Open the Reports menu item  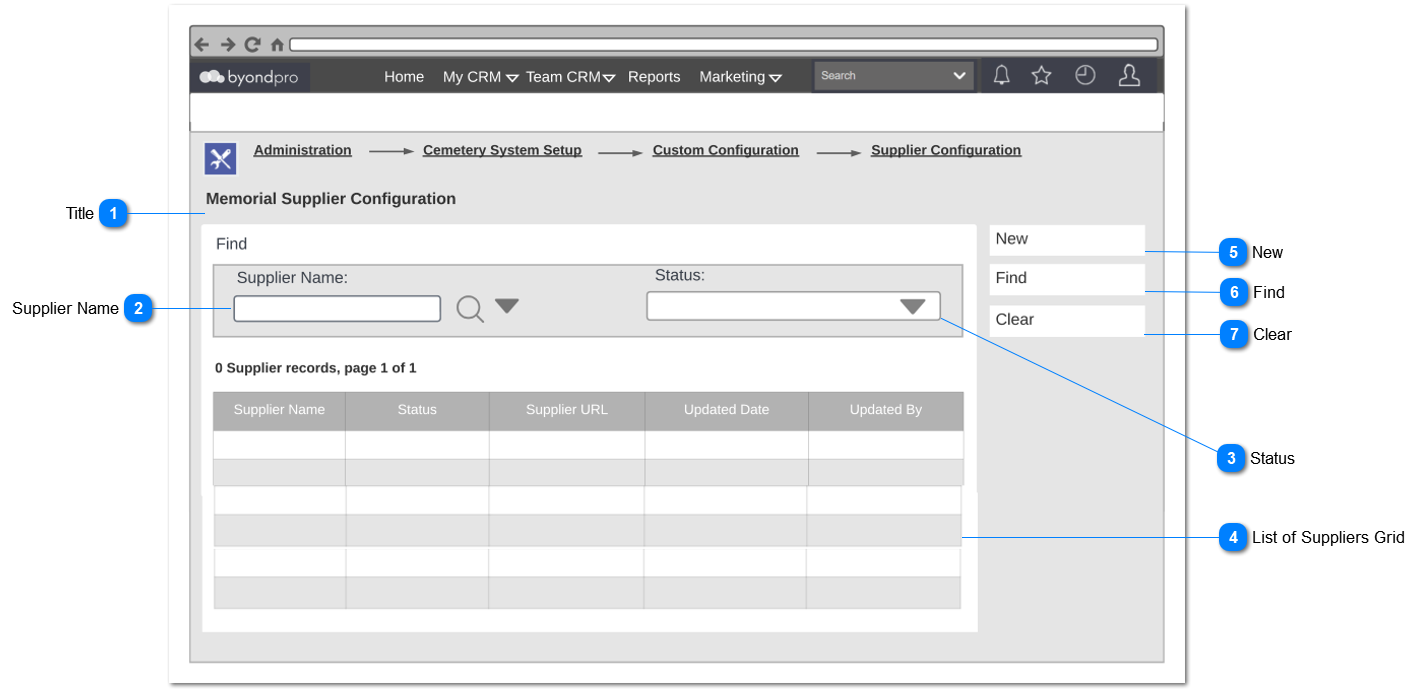click(654, 77)
